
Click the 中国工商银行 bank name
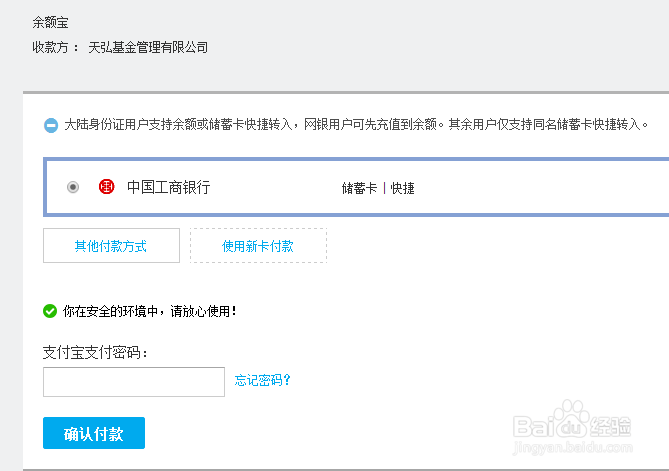pyautogui.click(x=168, y=187)
